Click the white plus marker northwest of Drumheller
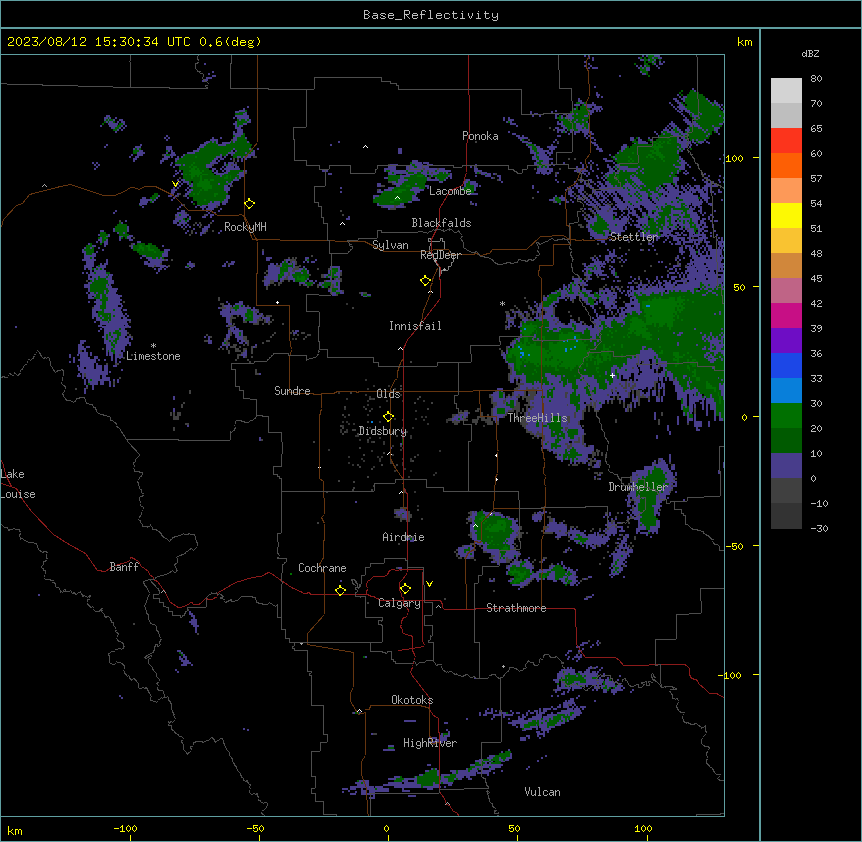This screenshot has height=842, width=862. pos(612,375)
